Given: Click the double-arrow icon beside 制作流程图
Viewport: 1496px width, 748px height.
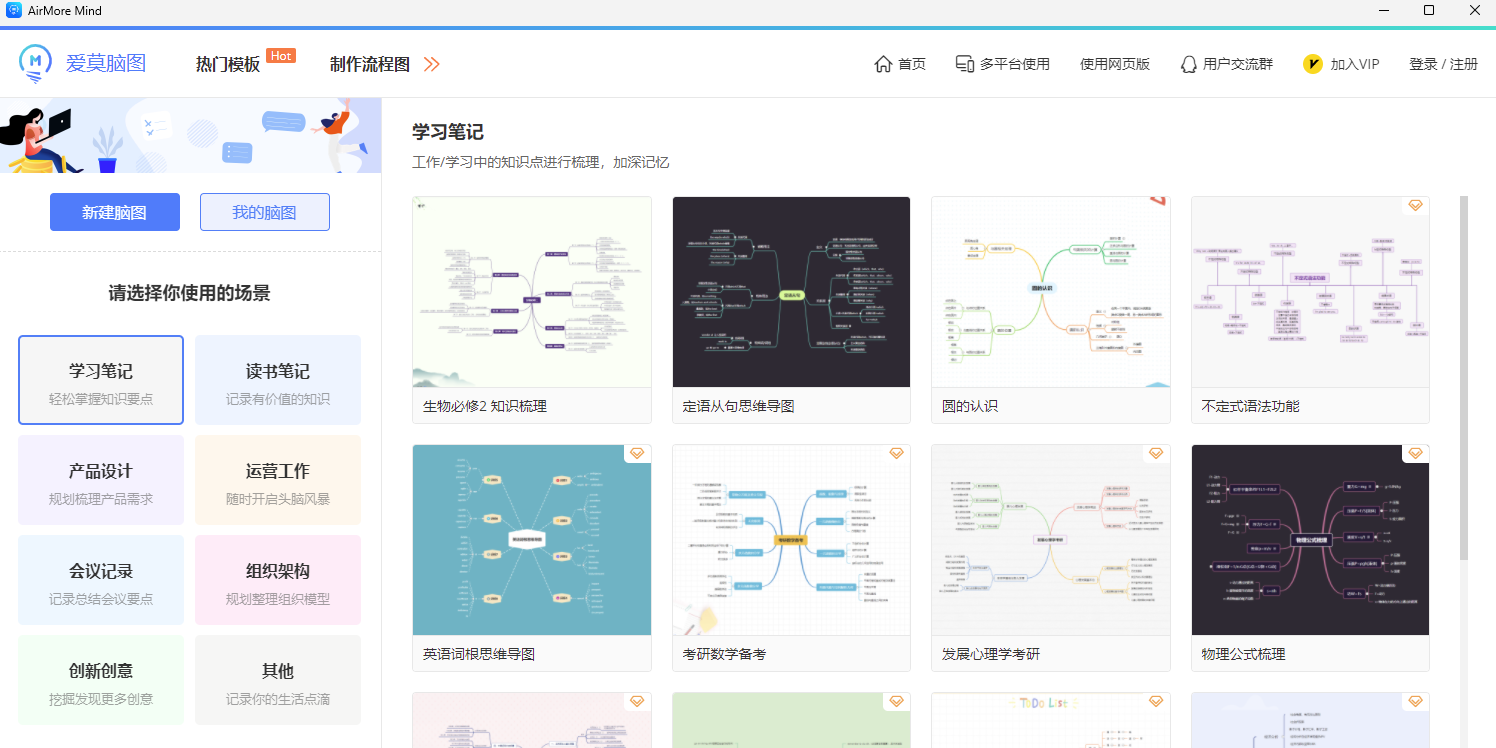Looking at the screenshot, I should (431, 64).
